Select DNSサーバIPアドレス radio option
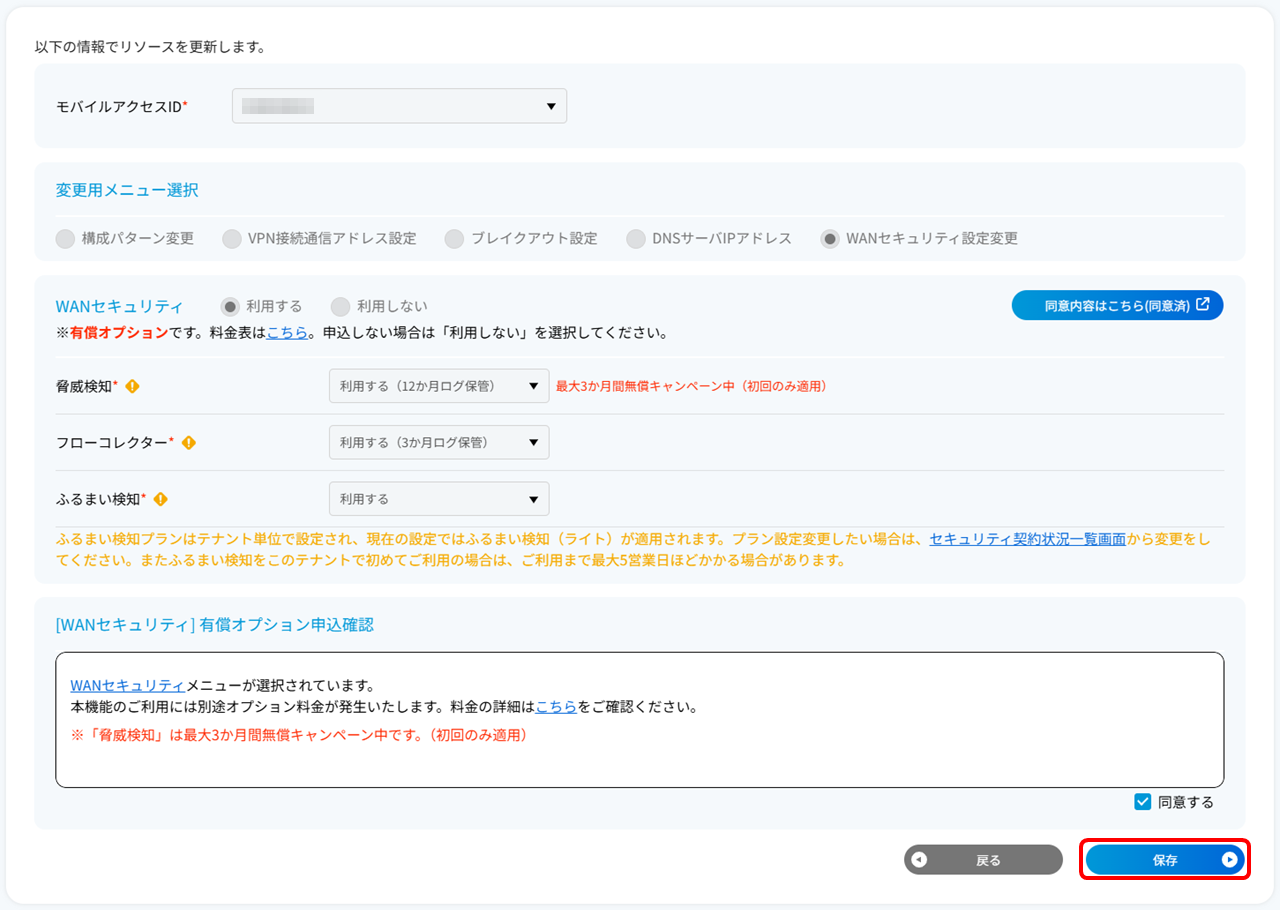 point(636,239)
